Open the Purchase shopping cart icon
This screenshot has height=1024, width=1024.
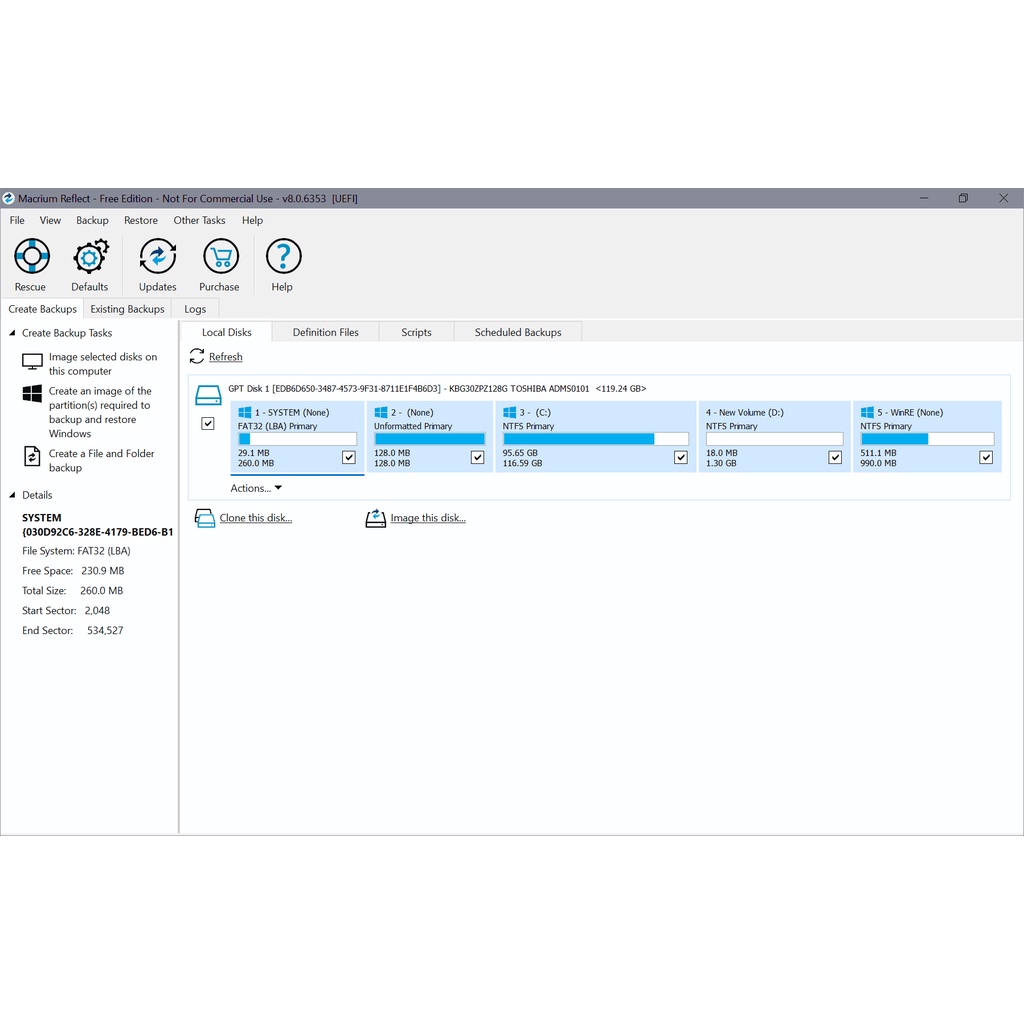220,258
